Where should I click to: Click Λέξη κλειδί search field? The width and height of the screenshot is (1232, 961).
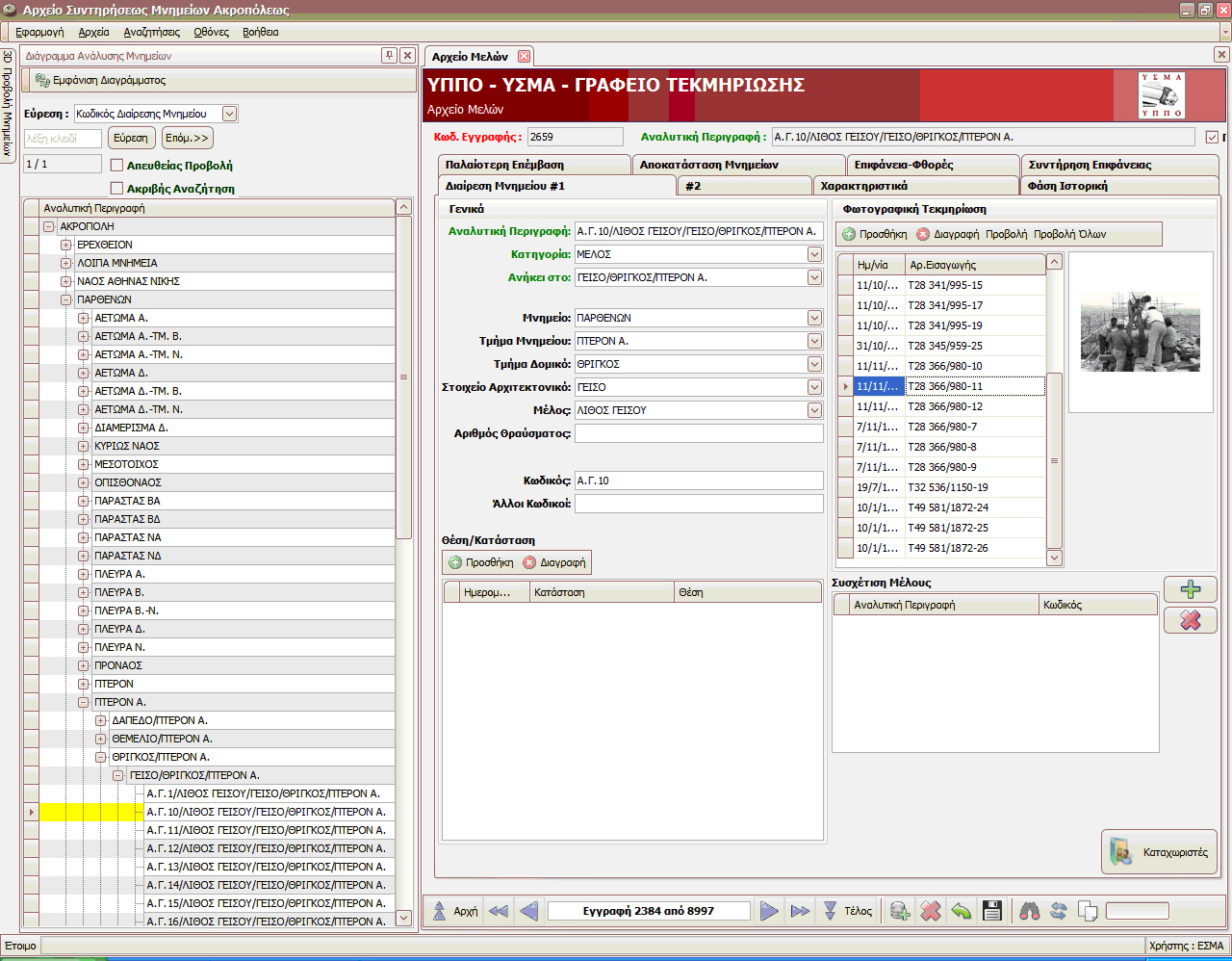click(63, 139)
